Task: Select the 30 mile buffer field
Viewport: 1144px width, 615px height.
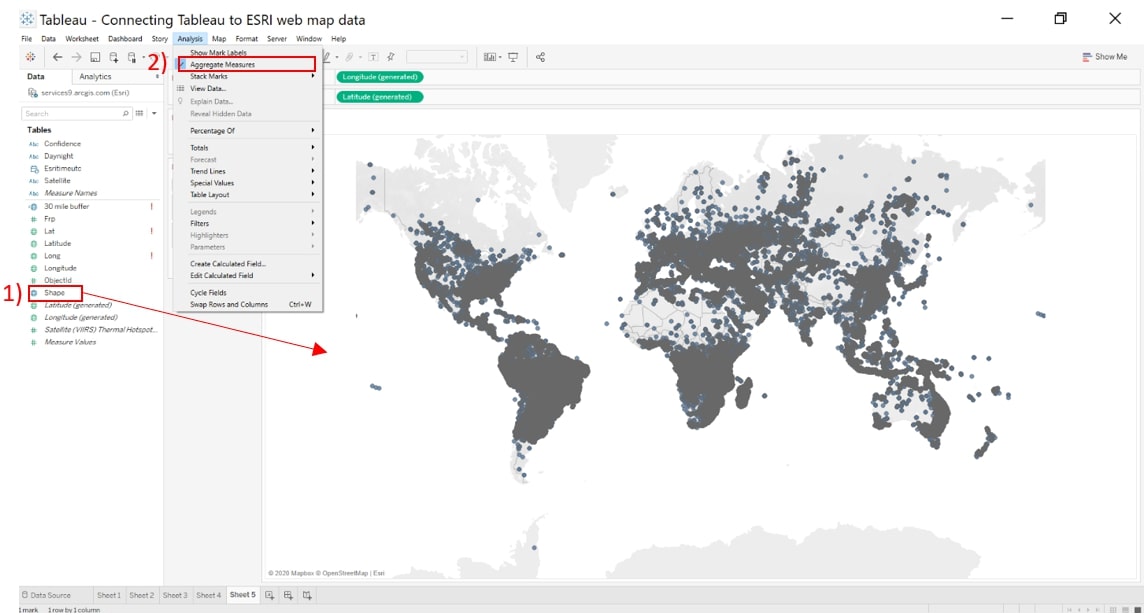Action: [x=66, y=207]
